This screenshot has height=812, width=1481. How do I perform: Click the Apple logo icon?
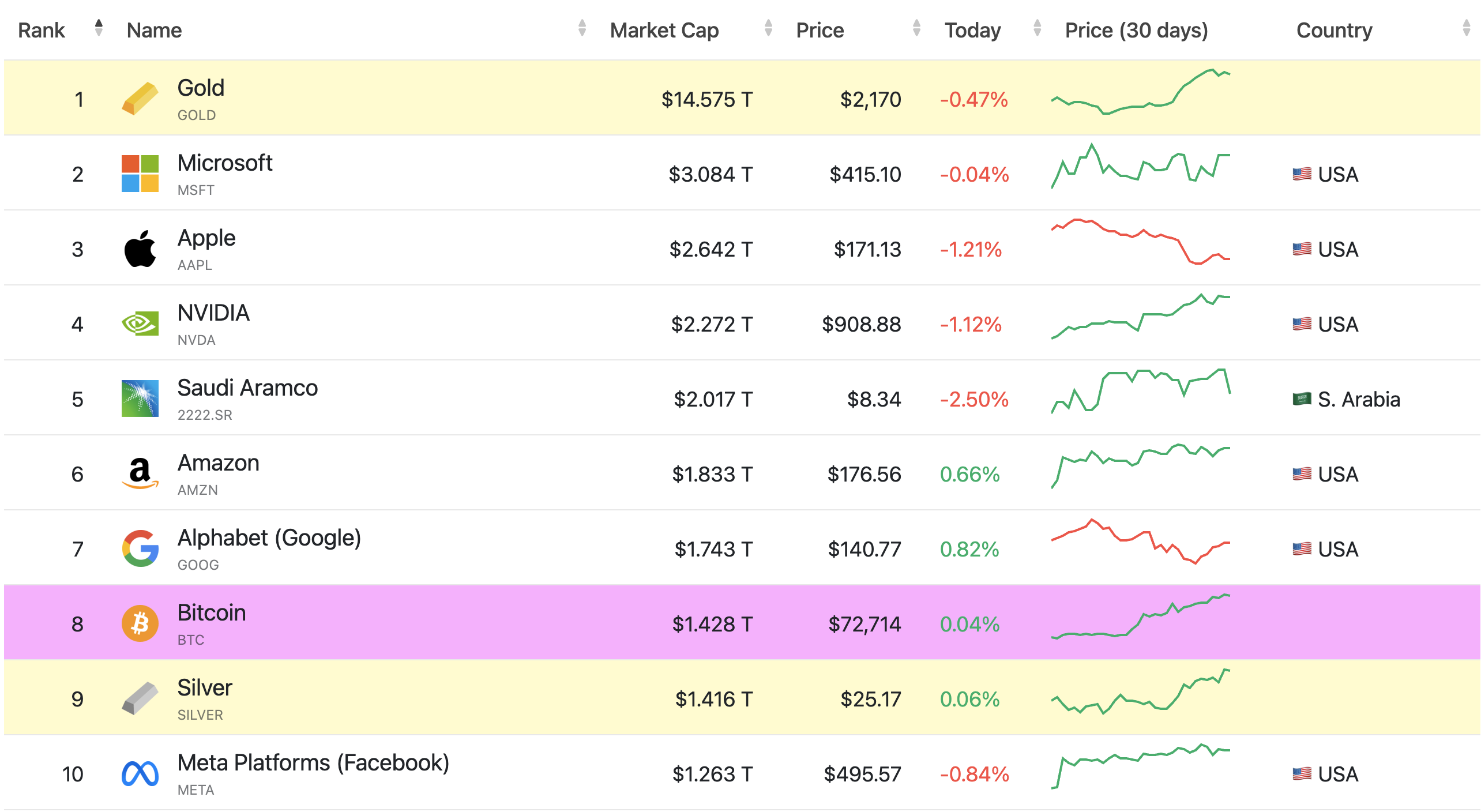(140, 249)
